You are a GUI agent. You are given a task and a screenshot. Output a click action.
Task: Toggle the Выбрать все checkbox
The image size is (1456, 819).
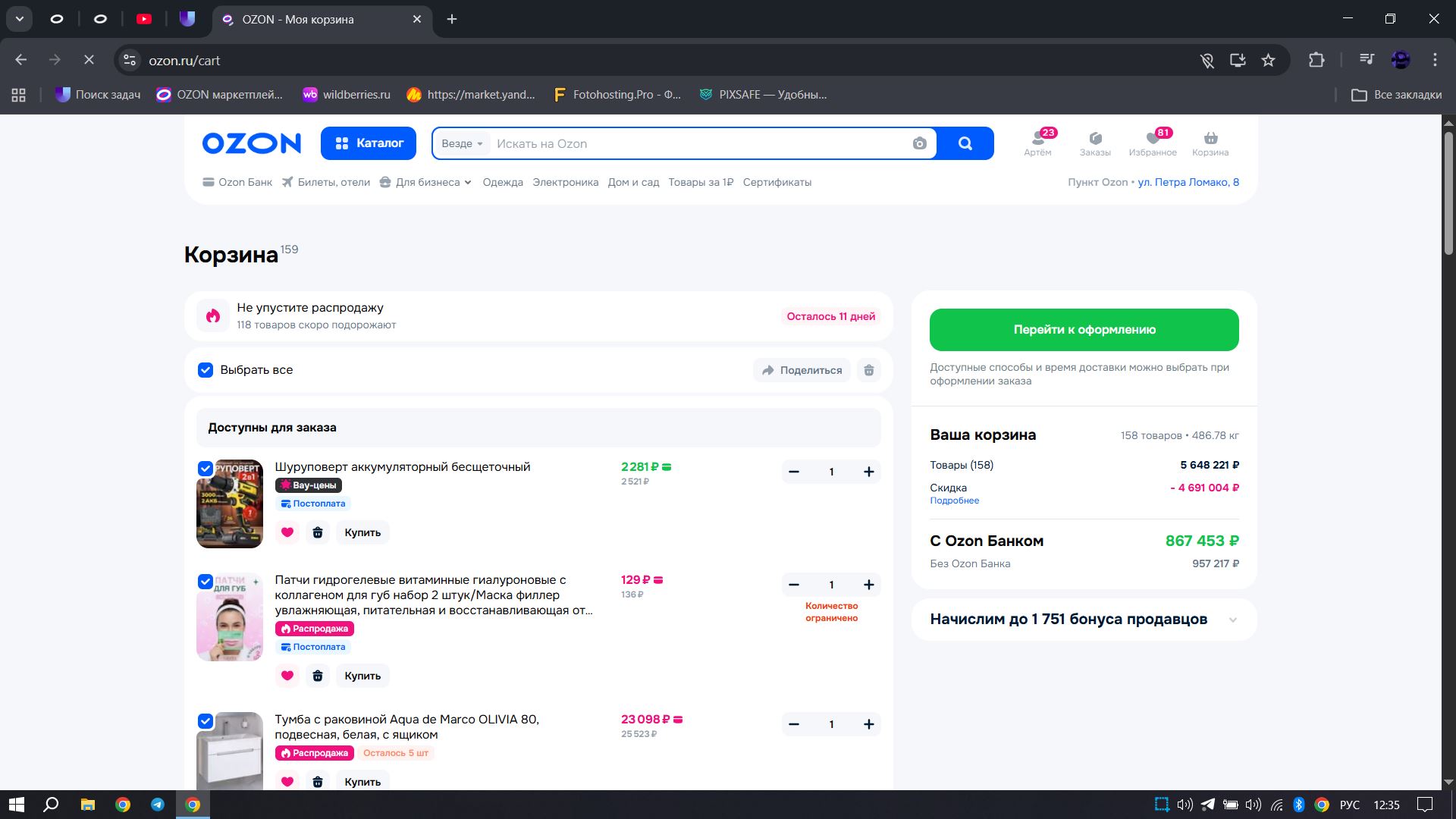tap(206, 370)
